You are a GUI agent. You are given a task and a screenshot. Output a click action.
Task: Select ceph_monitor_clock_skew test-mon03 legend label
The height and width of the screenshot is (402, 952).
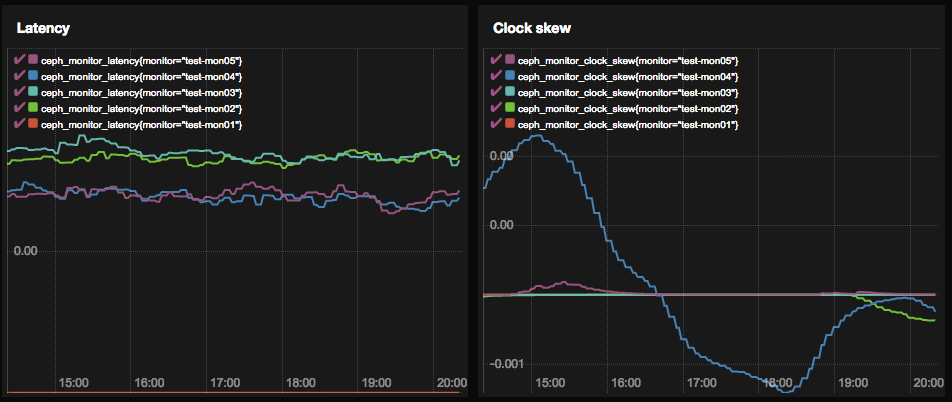pyautogui.click(x=628, y=92)
